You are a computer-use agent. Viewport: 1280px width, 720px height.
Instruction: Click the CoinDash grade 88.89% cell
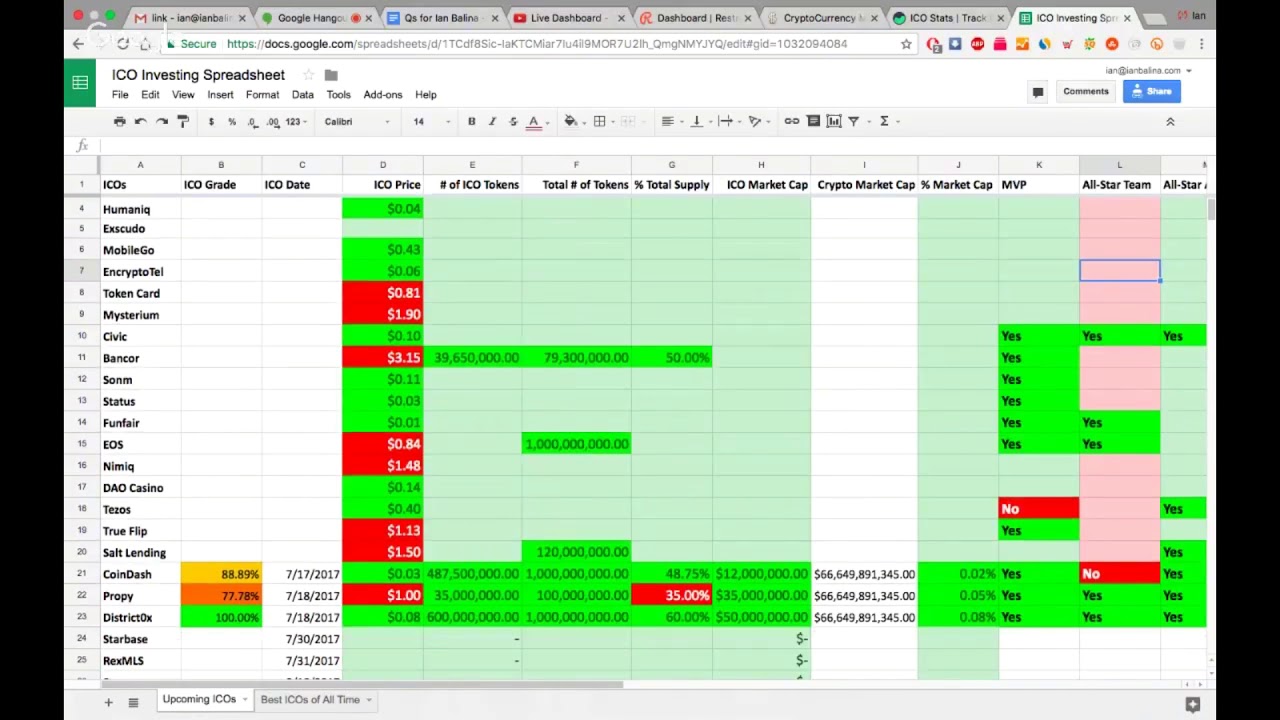(221, 574)
